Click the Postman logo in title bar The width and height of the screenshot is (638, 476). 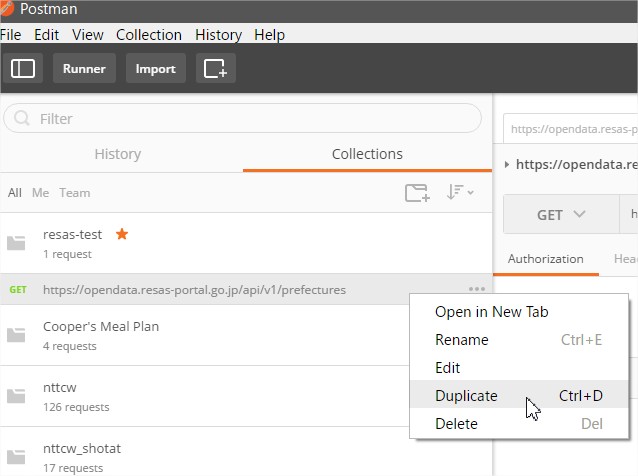(7, 8)
